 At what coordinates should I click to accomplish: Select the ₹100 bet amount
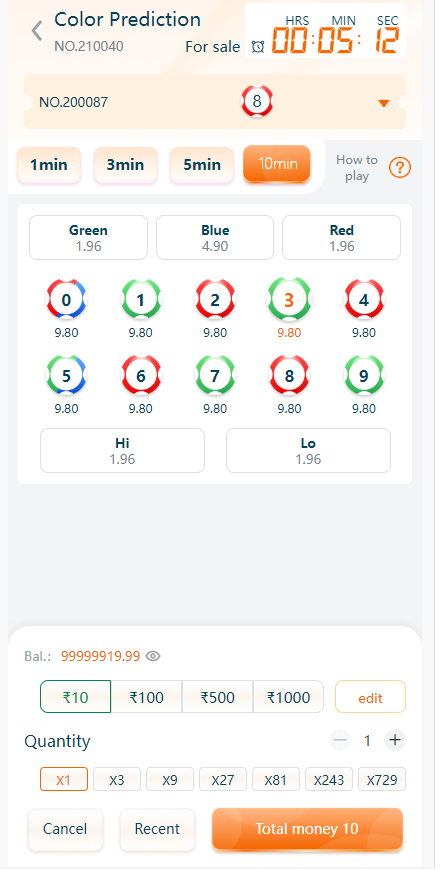(x=146, y=697)
